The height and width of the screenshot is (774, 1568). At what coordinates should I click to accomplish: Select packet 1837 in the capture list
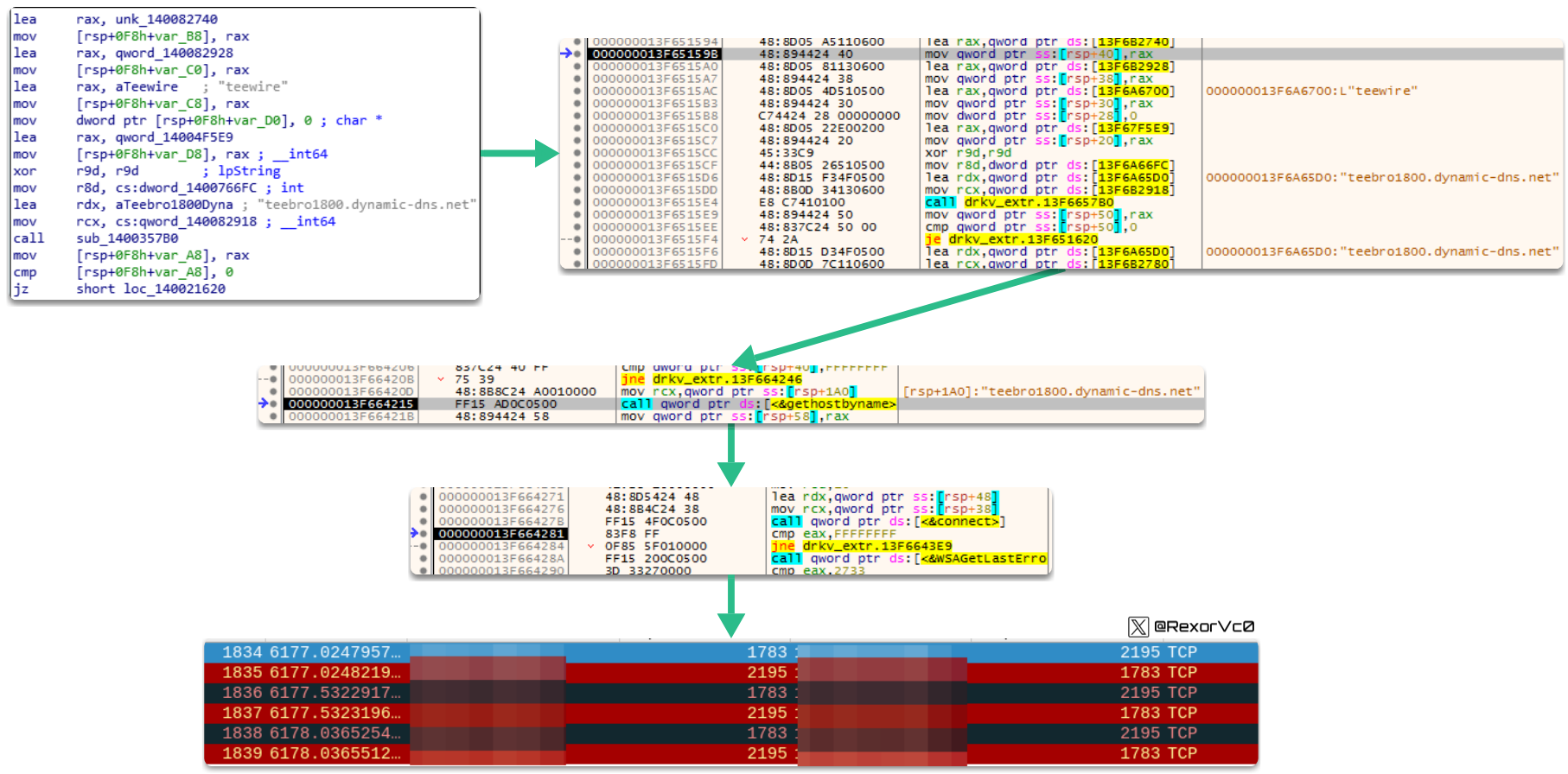pyautogui.click(x=731, y=714)
